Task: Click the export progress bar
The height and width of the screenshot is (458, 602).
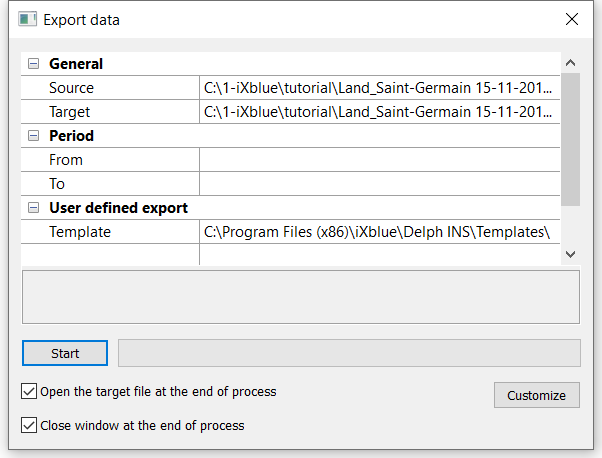Action: [x=349, y=353]
